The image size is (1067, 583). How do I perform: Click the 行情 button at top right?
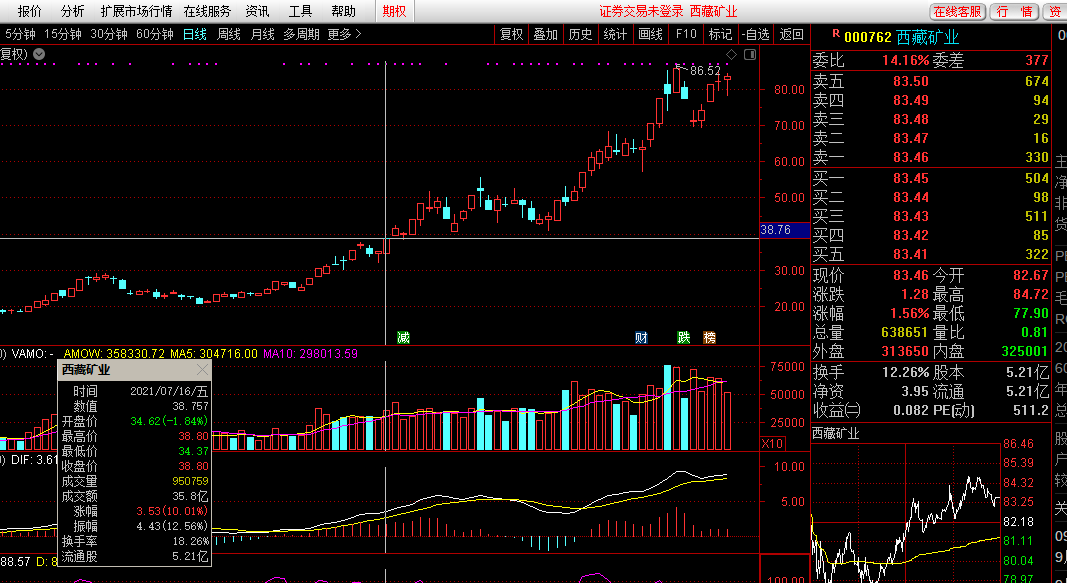[x=1015, y=12]
